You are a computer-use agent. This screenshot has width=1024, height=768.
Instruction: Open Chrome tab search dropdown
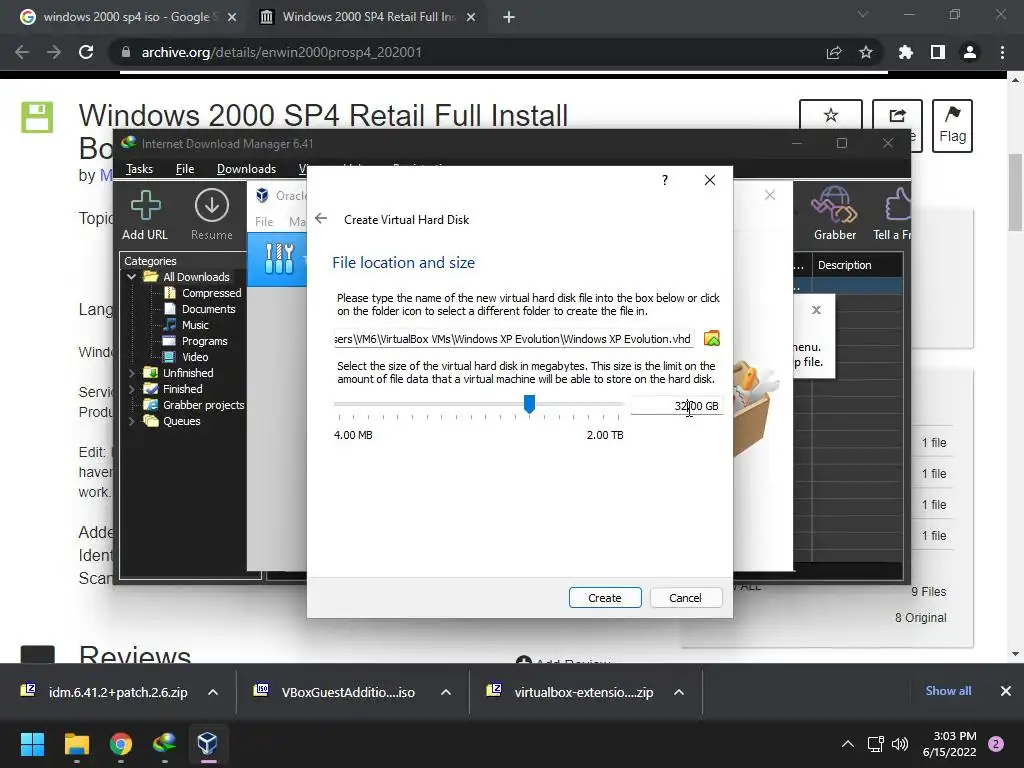(863, 14)
